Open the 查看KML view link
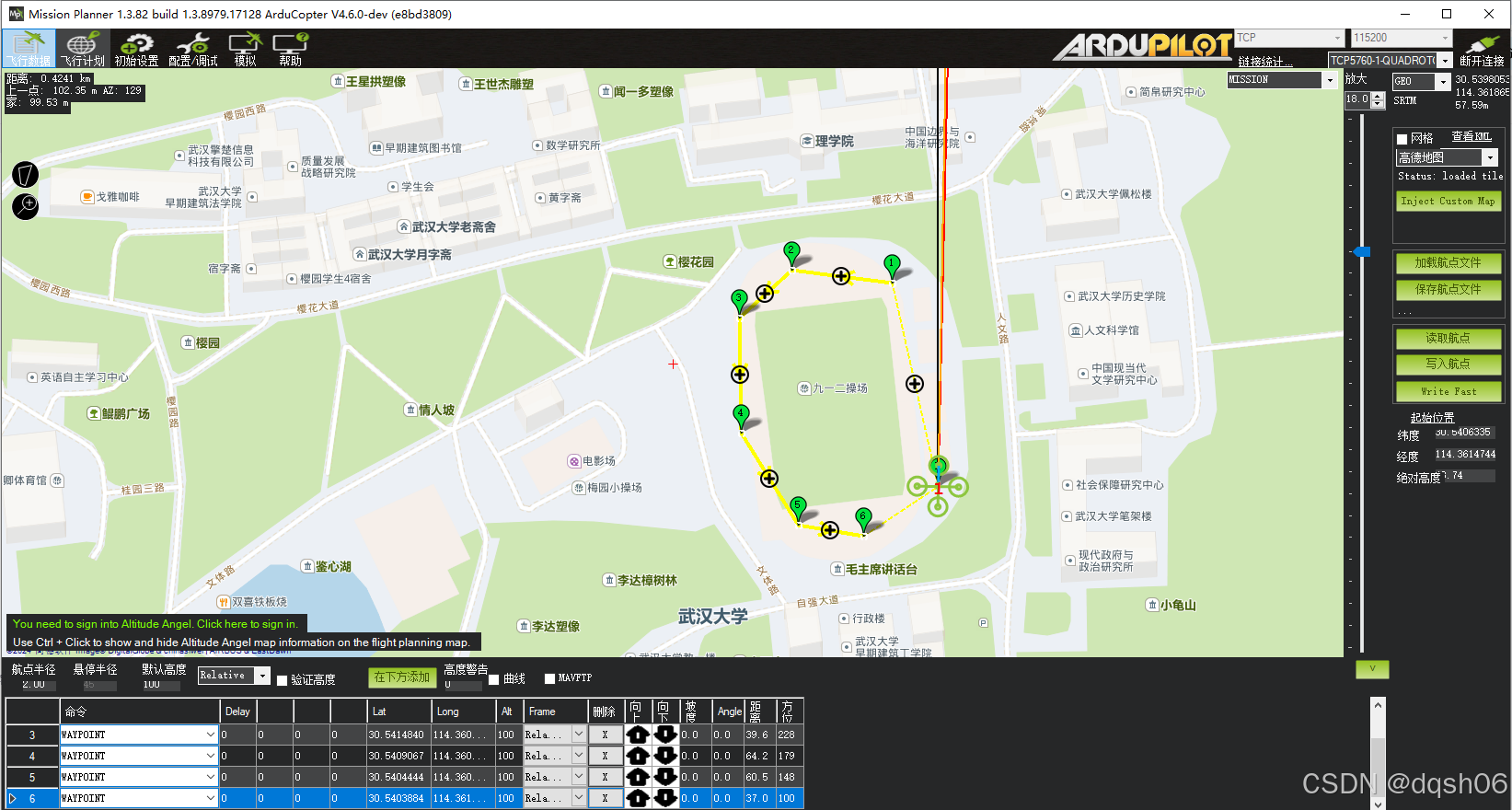The height and width of the screenshot is (810, 1512). [1472, 136]
